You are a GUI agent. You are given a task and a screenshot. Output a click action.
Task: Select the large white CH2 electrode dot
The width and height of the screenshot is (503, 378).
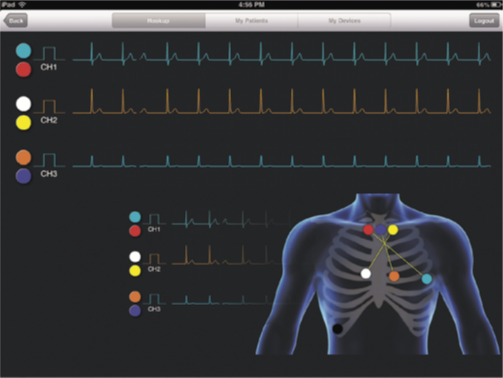[x=23, y=104]
